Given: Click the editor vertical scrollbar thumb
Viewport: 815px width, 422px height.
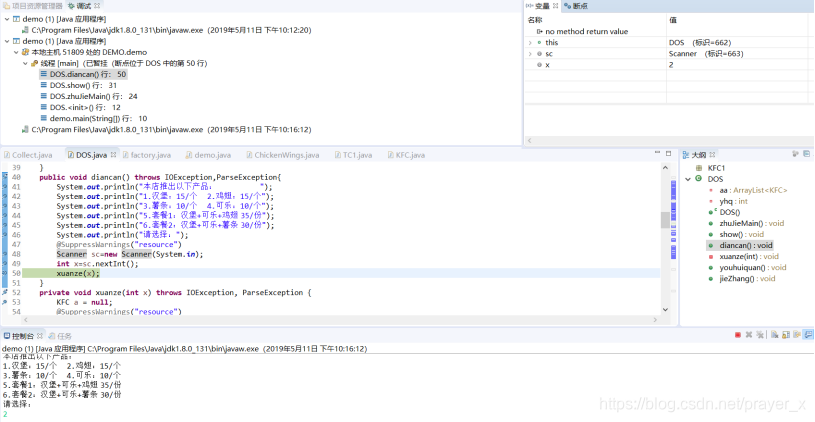Looking at the screenshot, I should 665,220.
